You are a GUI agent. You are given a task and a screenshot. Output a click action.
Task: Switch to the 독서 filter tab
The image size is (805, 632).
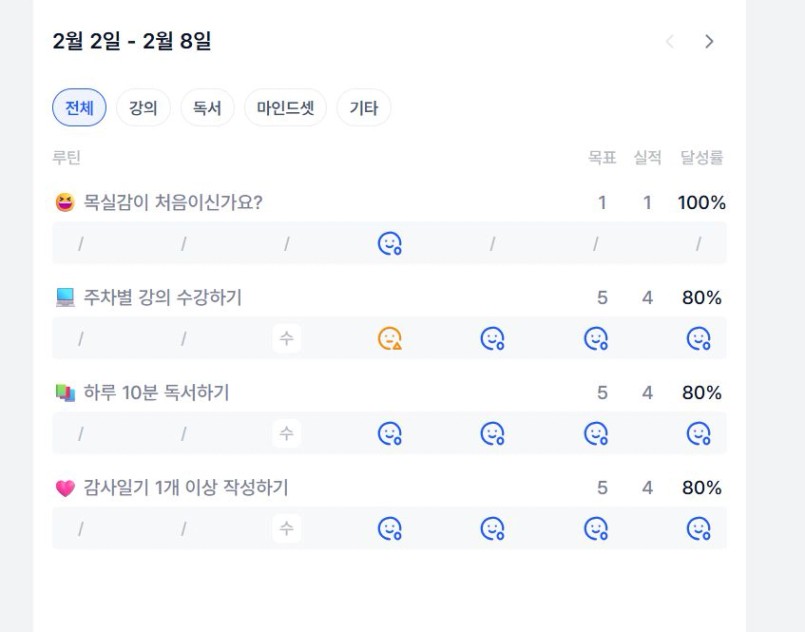(x=207, y=108)
